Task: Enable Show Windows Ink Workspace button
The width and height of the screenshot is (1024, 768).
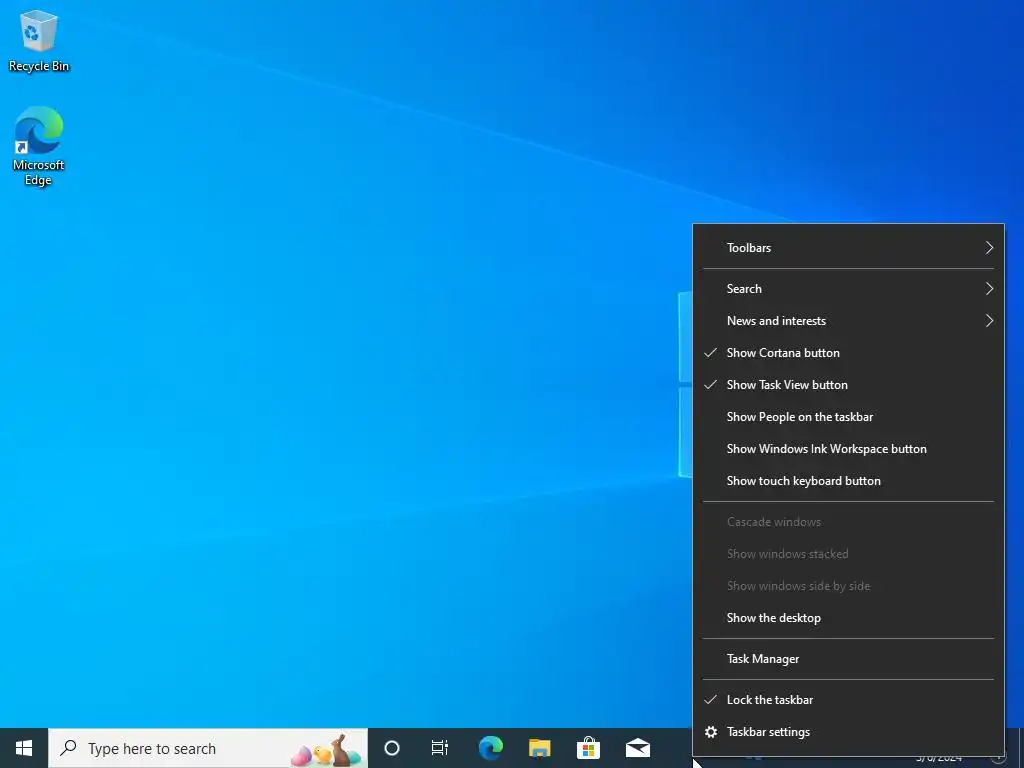Action: [848, 449]
